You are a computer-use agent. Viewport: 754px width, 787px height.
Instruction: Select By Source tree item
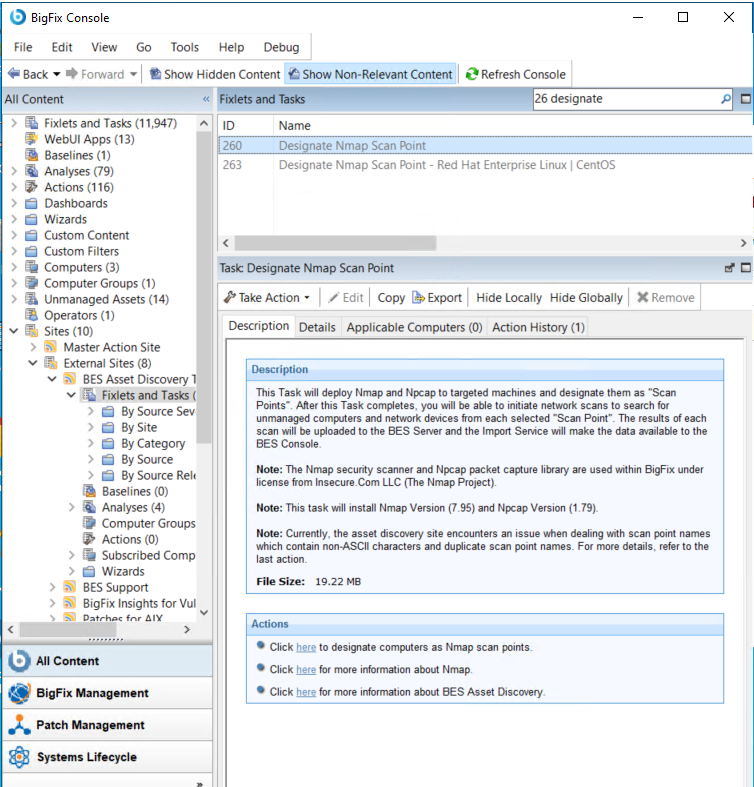pyautogui.click(x=147, y=459)
